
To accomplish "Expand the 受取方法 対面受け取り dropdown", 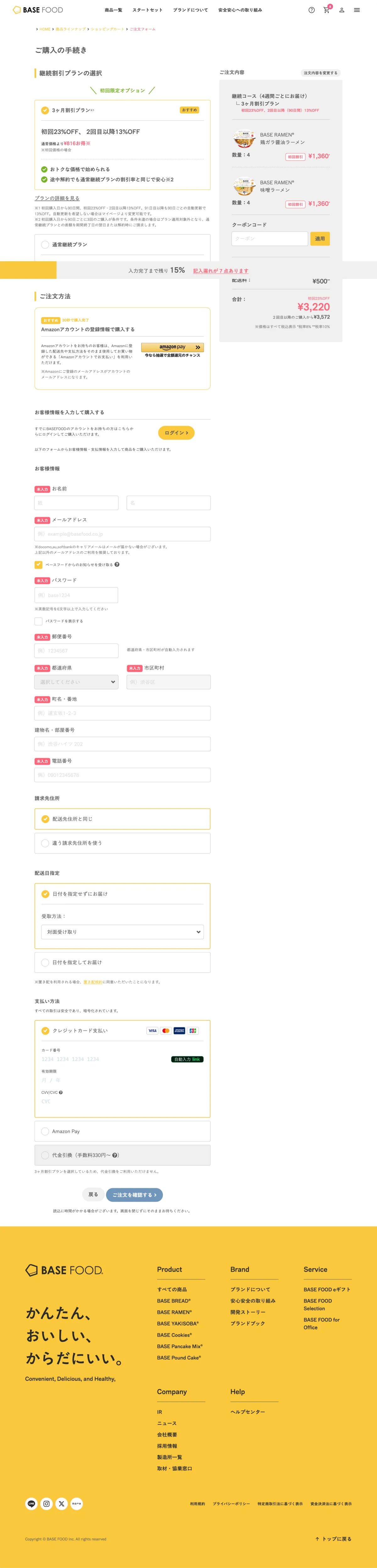I will tap(122, 932).
